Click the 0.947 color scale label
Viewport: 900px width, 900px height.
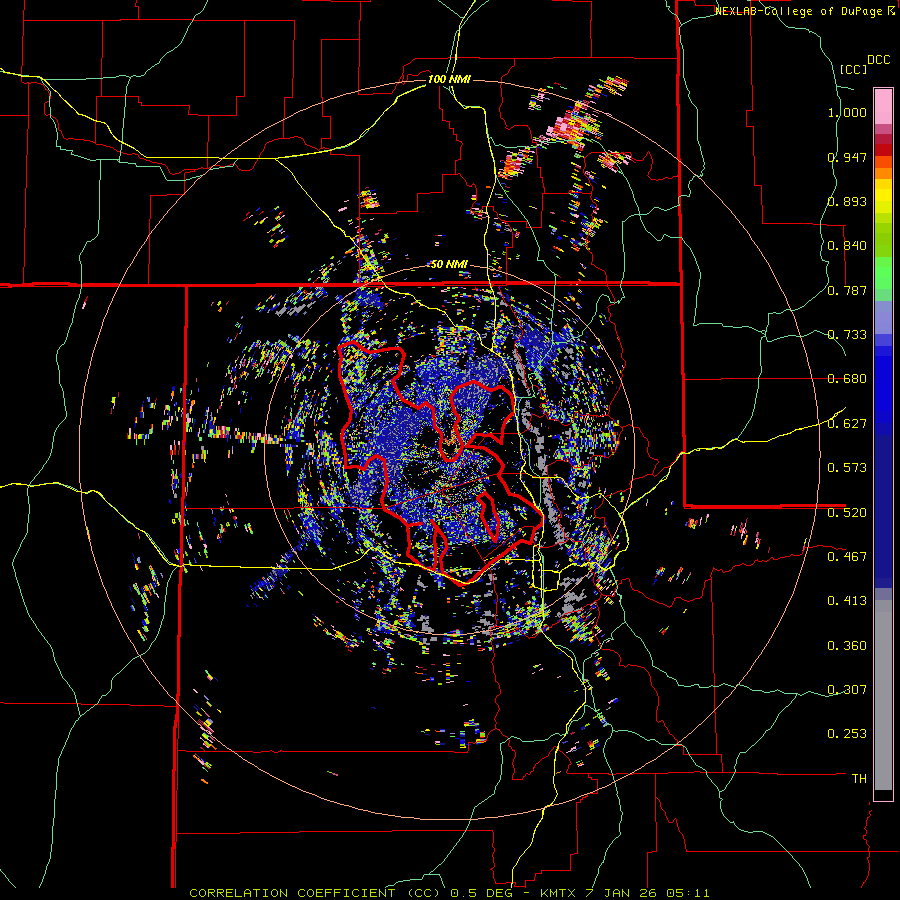[847, 157]
